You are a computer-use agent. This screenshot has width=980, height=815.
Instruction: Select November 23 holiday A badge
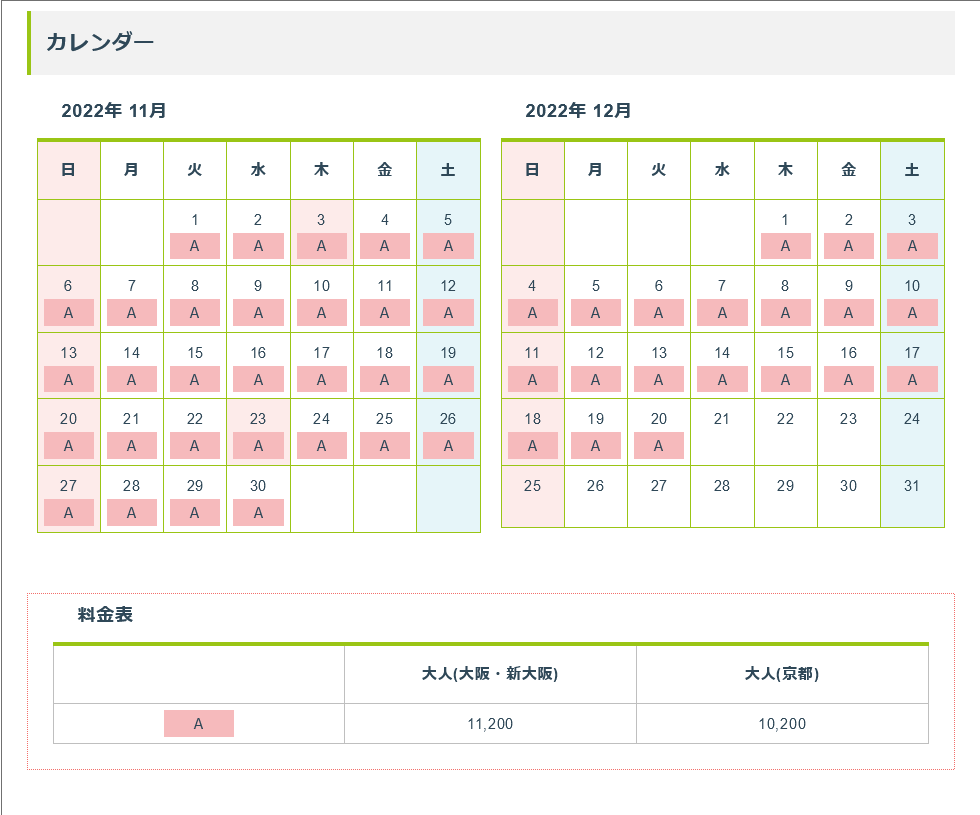coord(258,446)
